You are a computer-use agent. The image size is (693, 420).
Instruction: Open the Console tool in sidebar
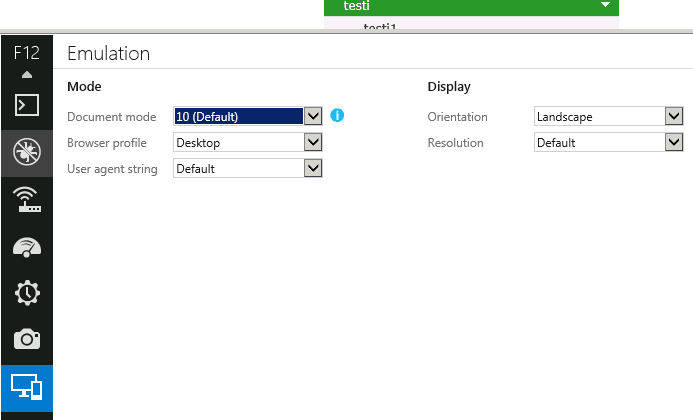27,104
